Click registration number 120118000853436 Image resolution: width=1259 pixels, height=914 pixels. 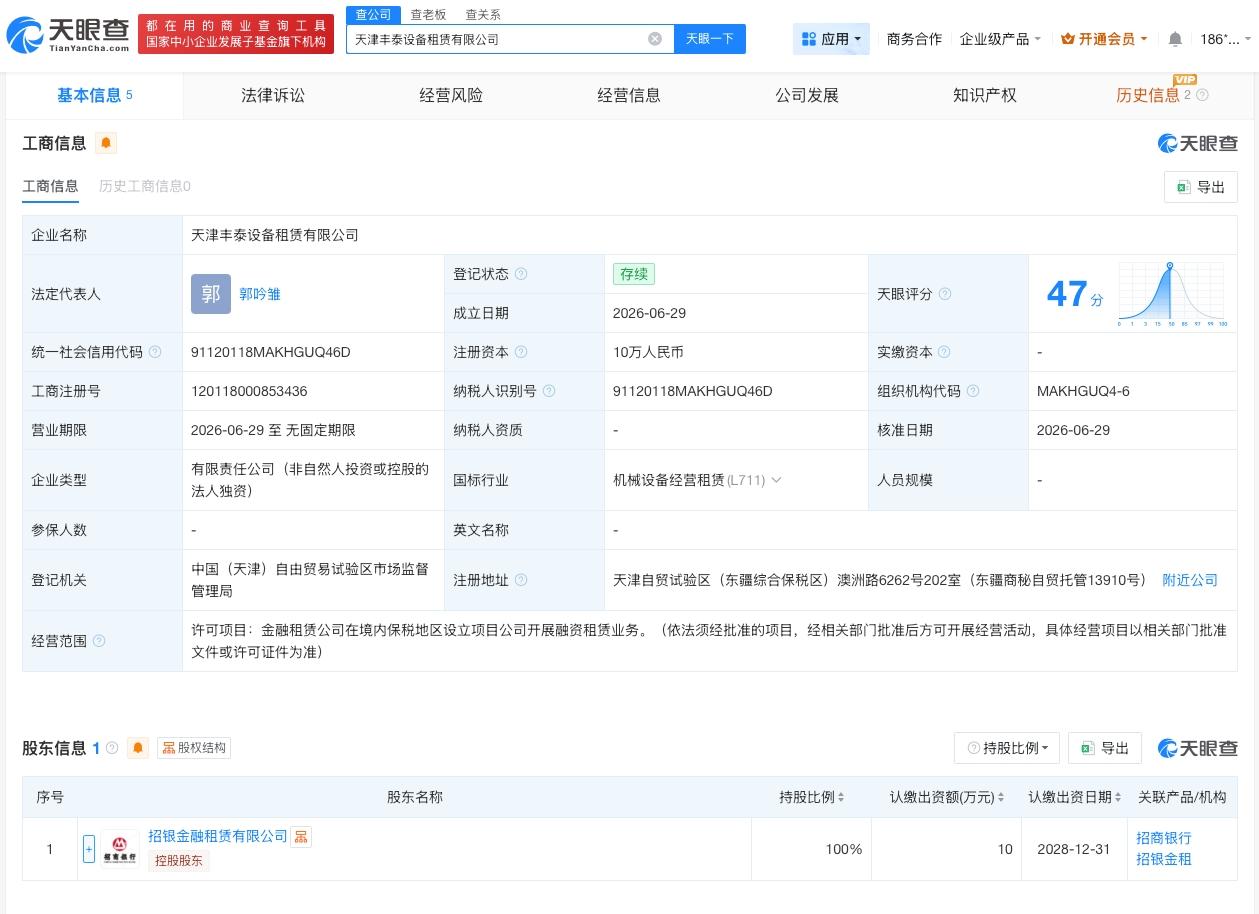point(249,391)
